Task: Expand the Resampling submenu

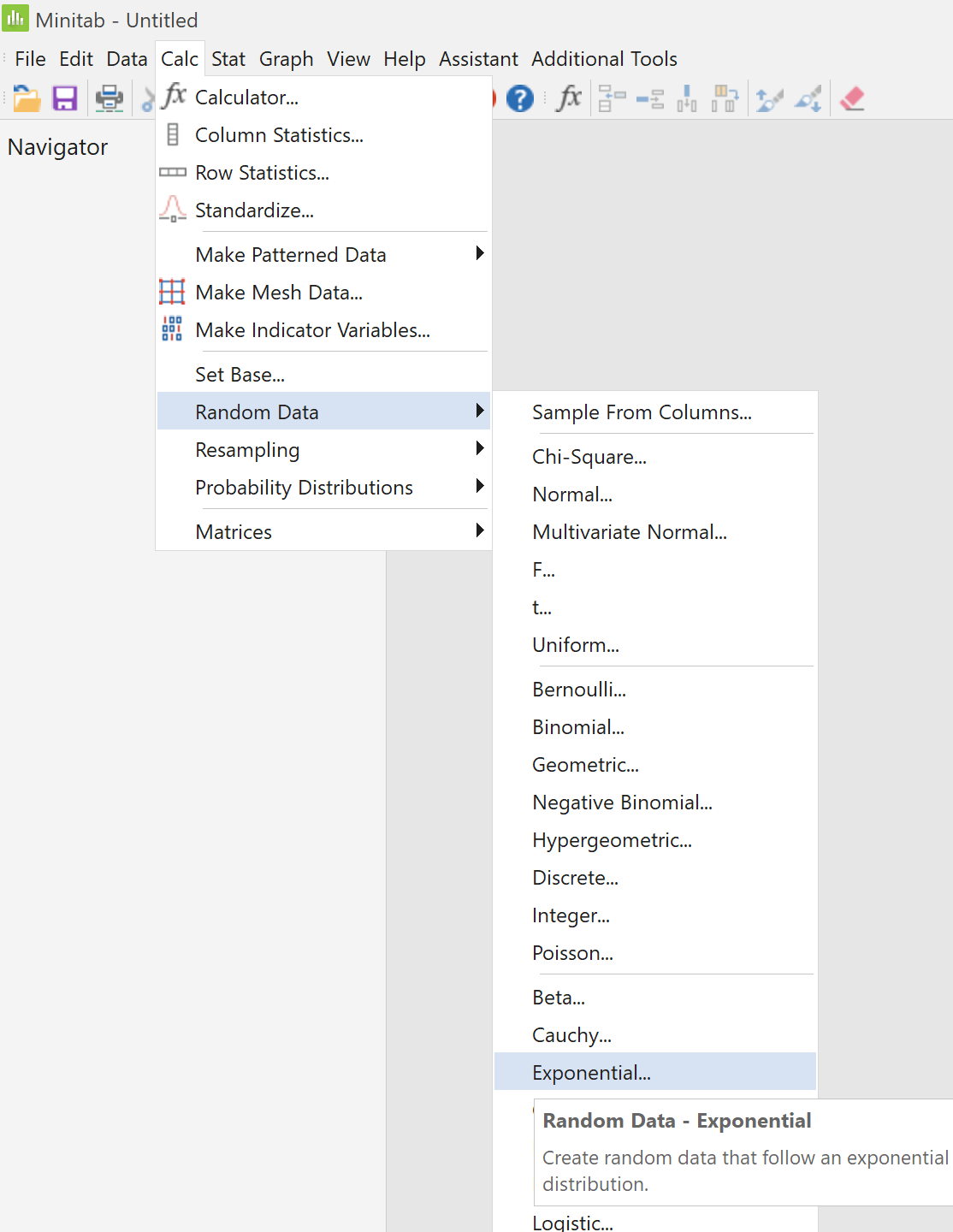Action: tap(323, 450)
